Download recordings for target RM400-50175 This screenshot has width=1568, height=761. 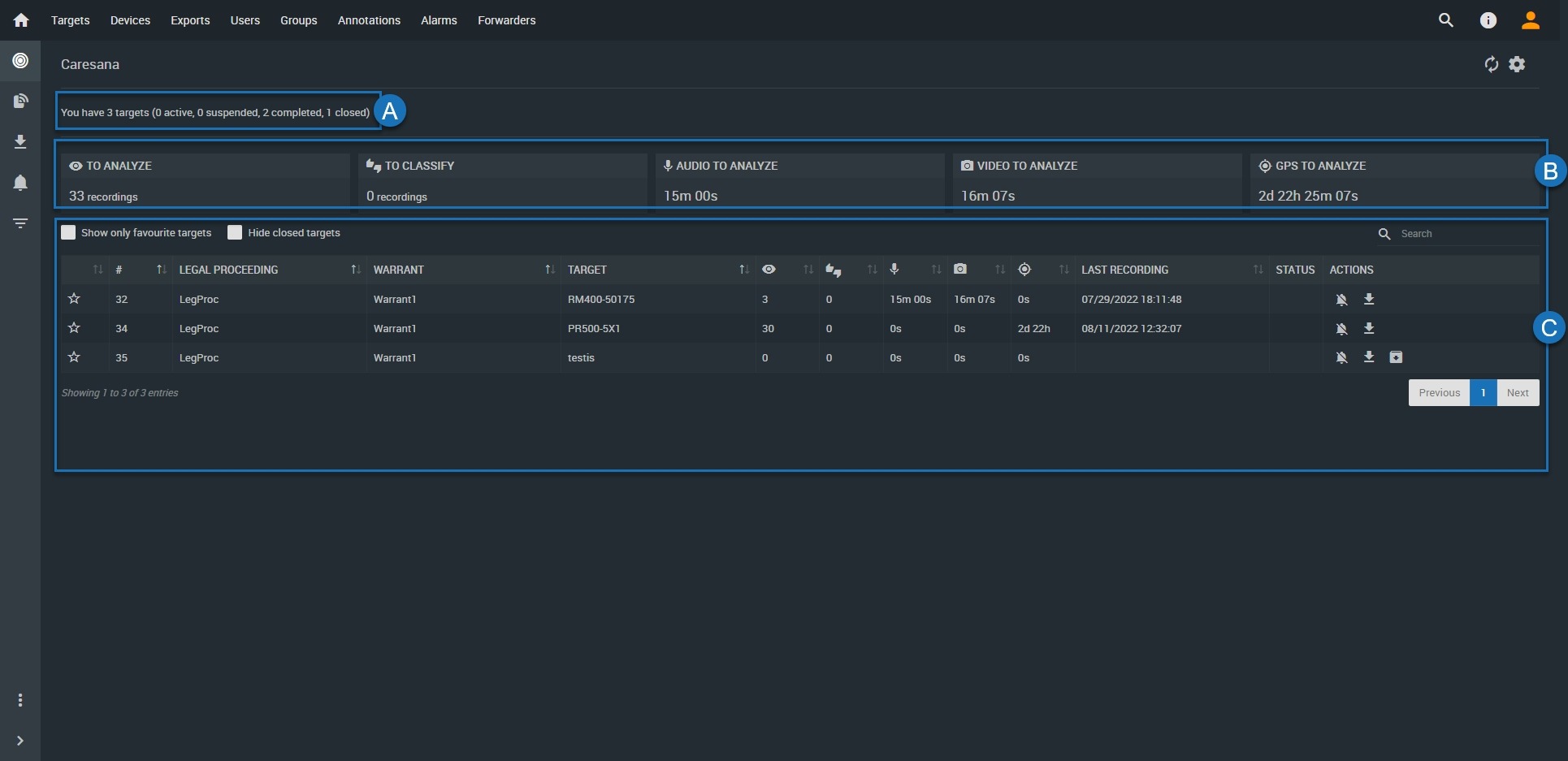pos(1369,299)
